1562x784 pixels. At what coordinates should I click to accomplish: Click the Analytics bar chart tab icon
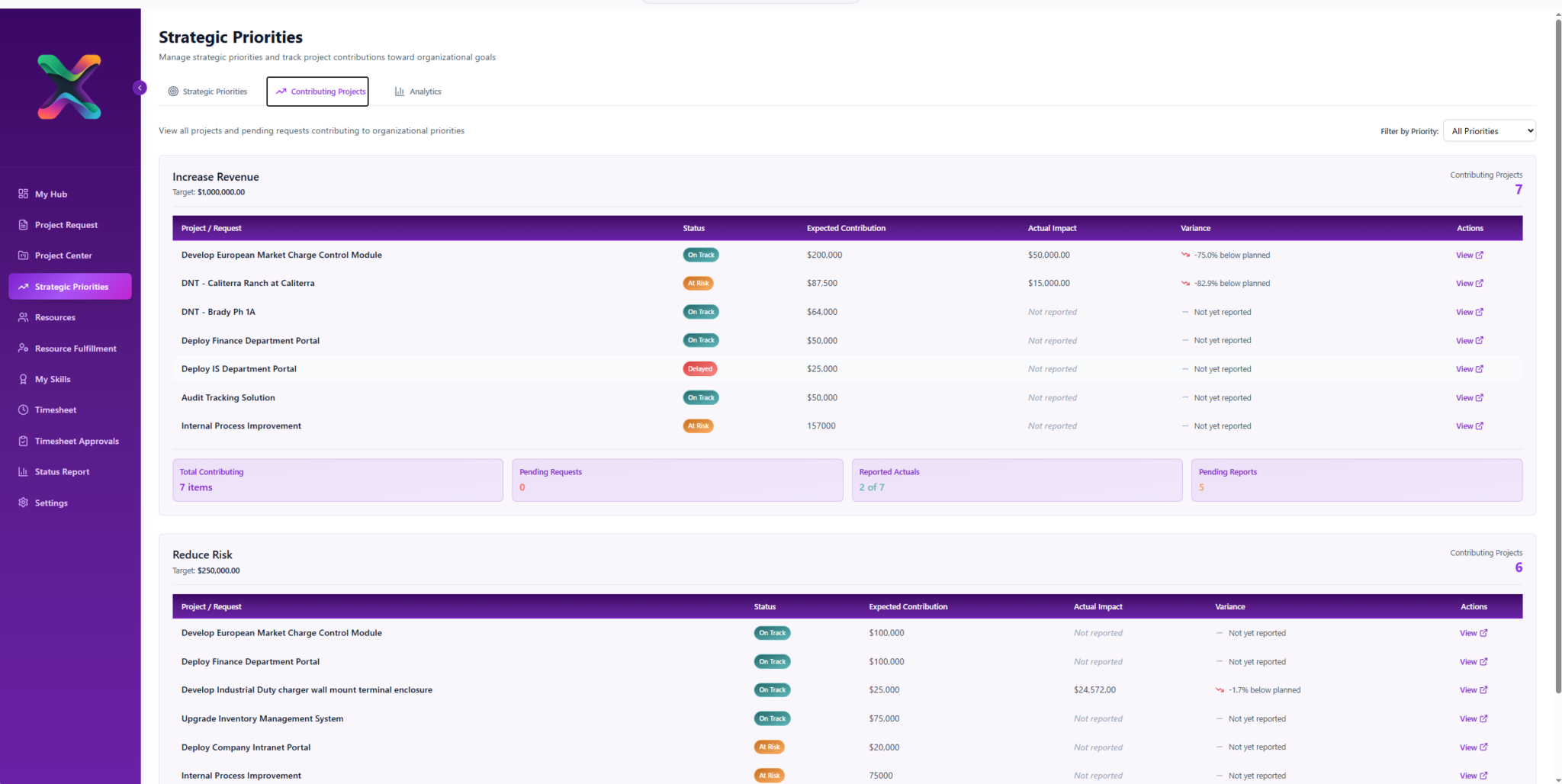[x=400, y=92]
